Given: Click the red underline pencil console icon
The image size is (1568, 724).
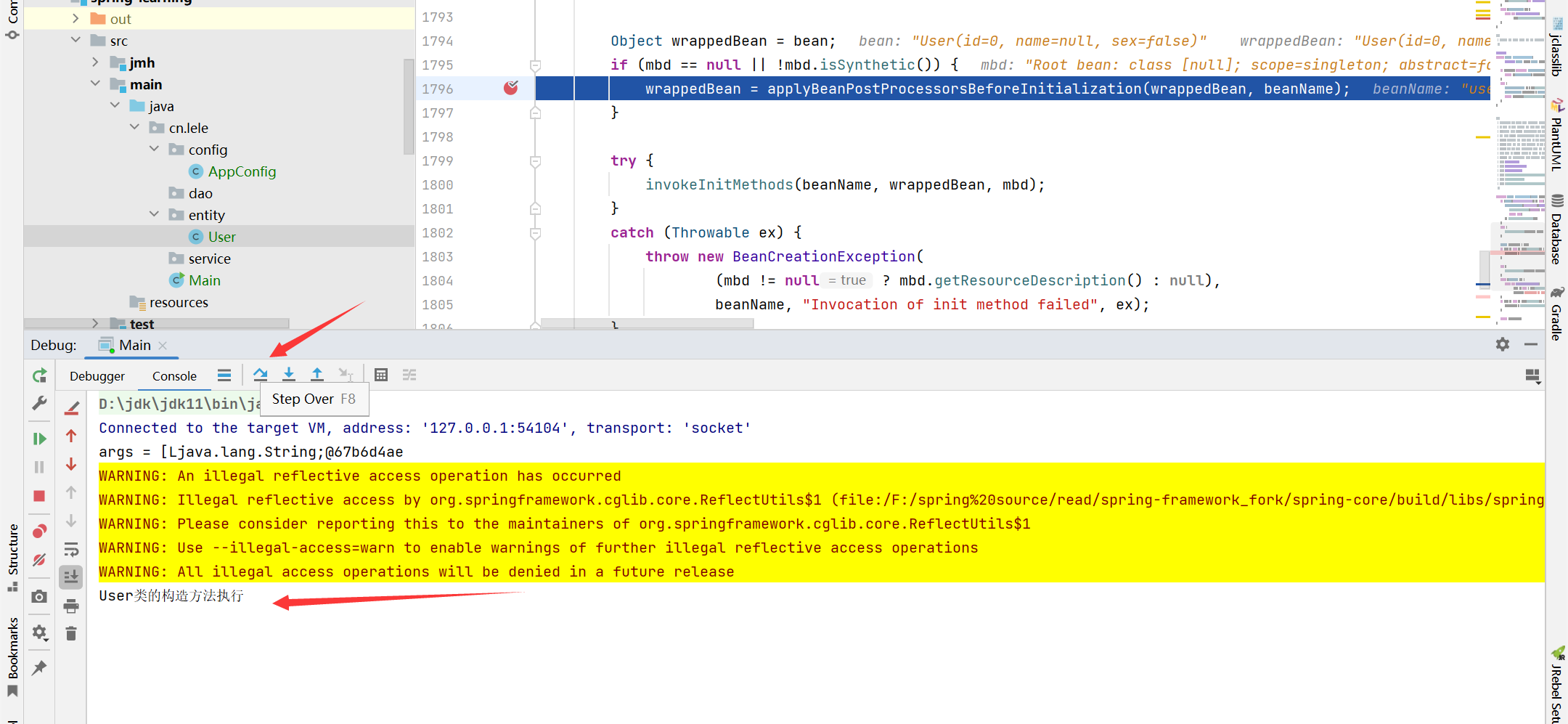Looking at the screenshot, I should (x=71, y=408).
